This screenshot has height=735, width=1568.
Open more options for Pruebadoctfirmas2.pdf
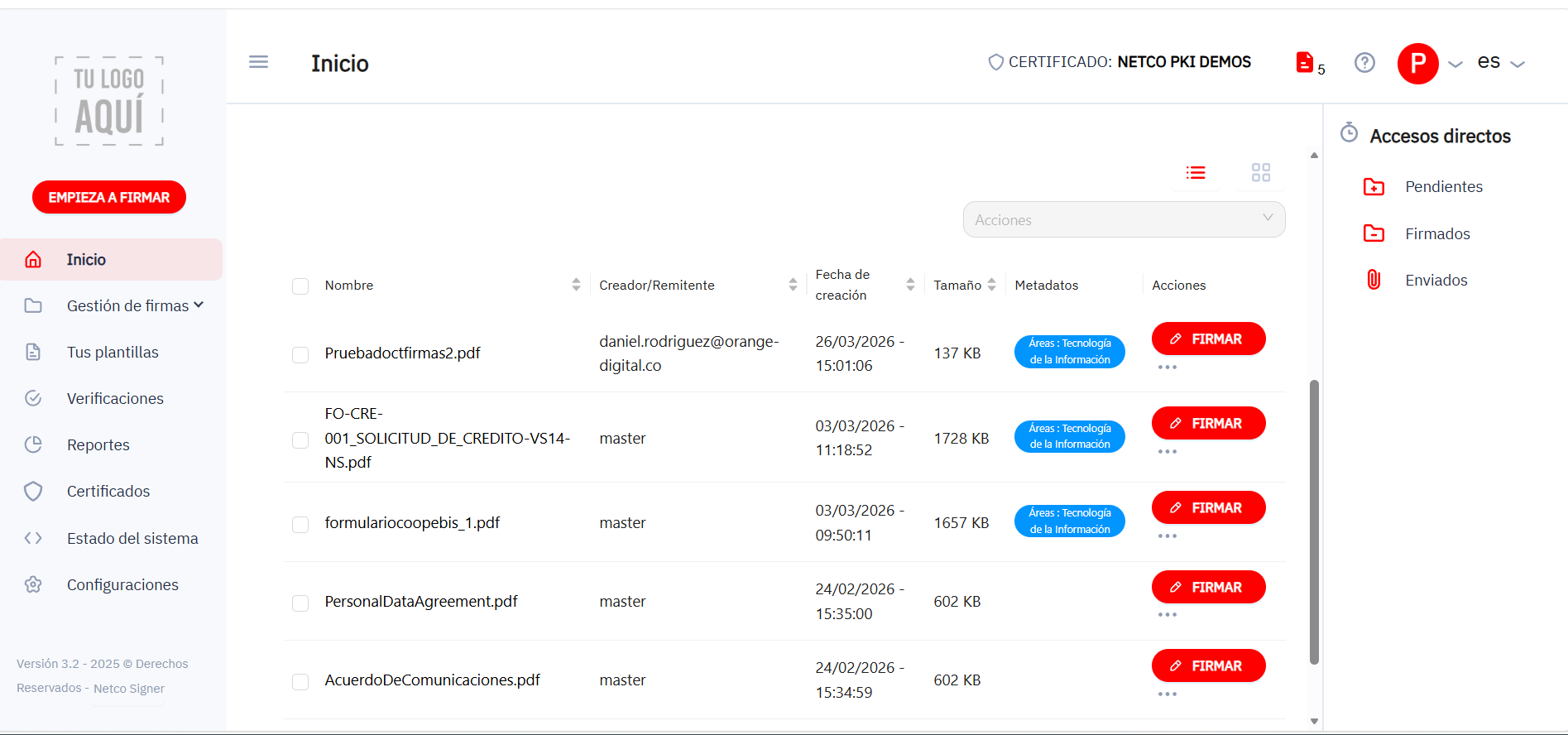tap(1168, 367)
